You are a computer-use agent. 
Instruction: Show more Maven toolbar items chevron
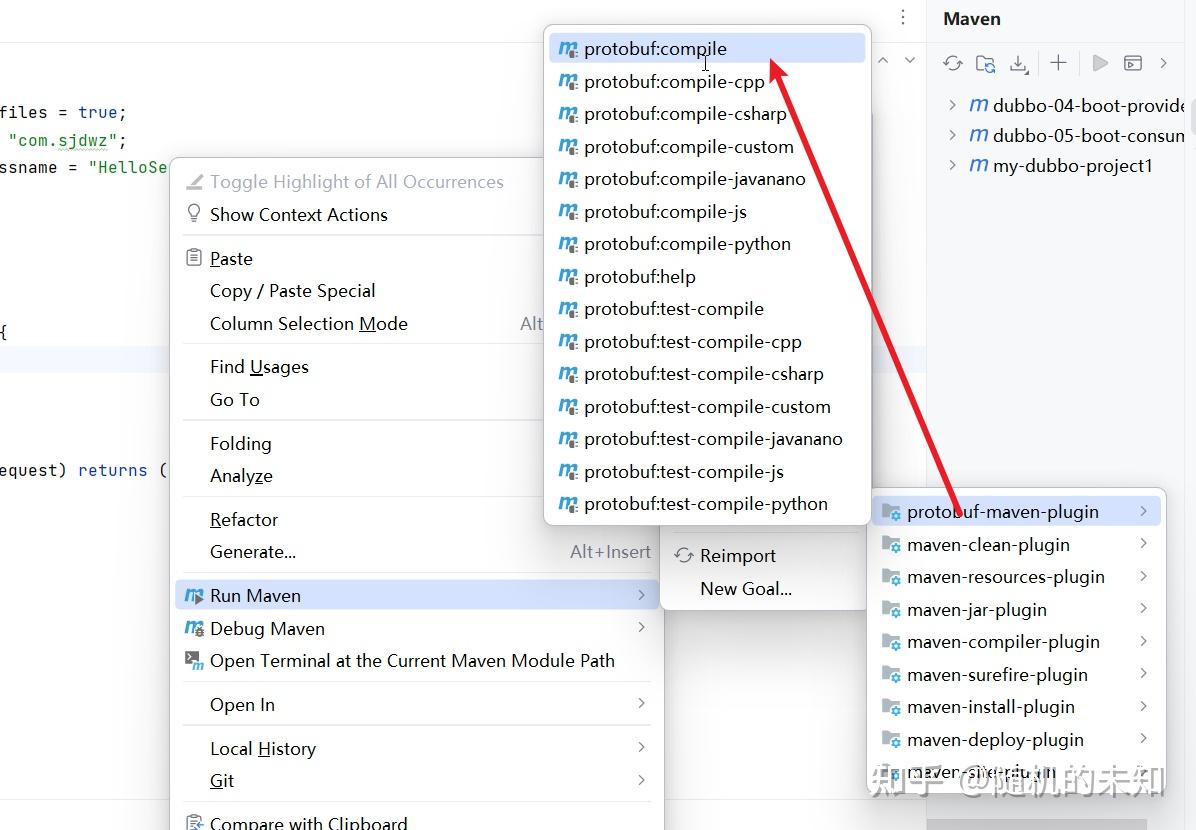pyautogui.click(x=1164, y=63)
